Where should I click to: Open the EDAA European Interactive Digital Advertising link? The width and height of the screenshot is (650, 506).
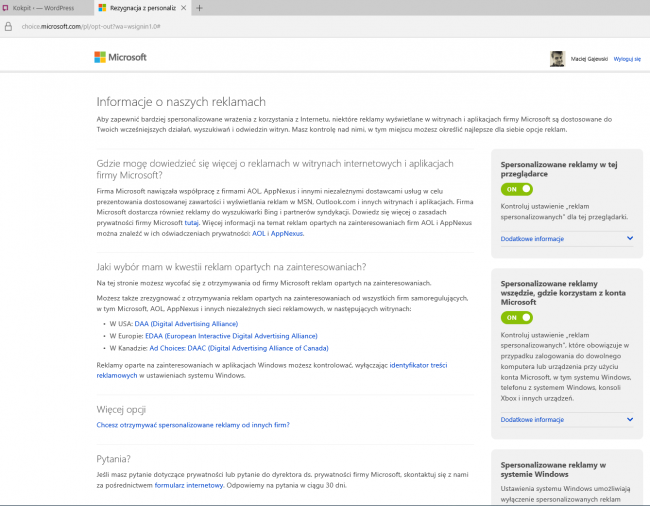coord(231,336)
